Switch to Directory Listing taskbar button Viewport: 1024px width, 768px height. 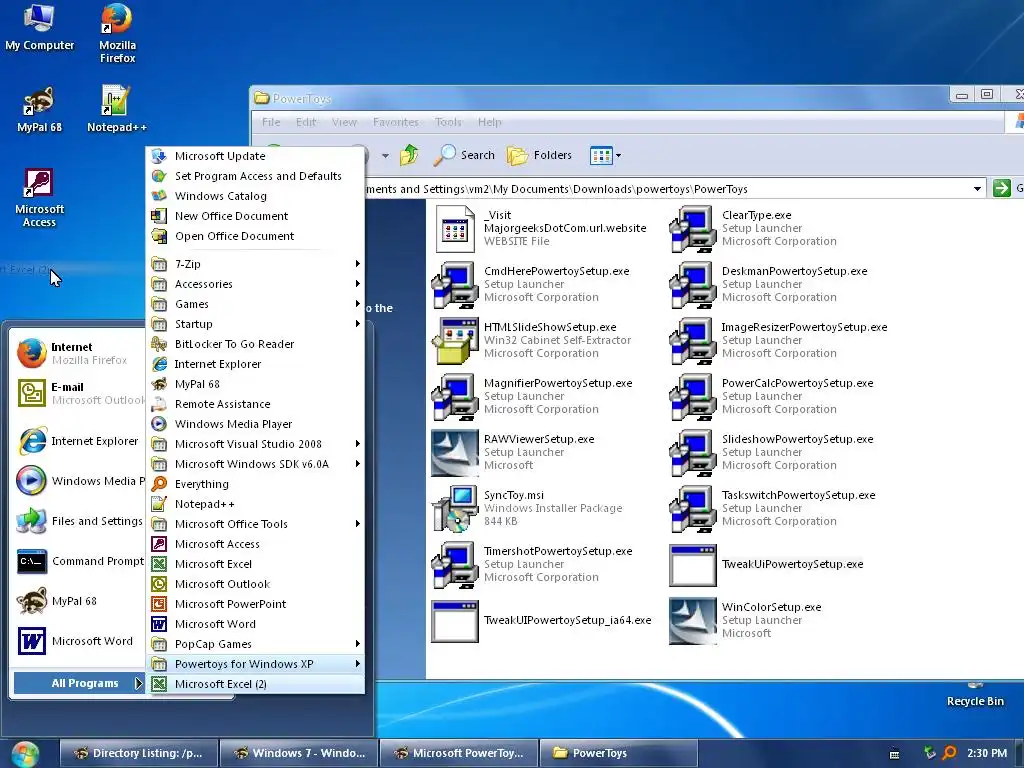click(138, 753)
